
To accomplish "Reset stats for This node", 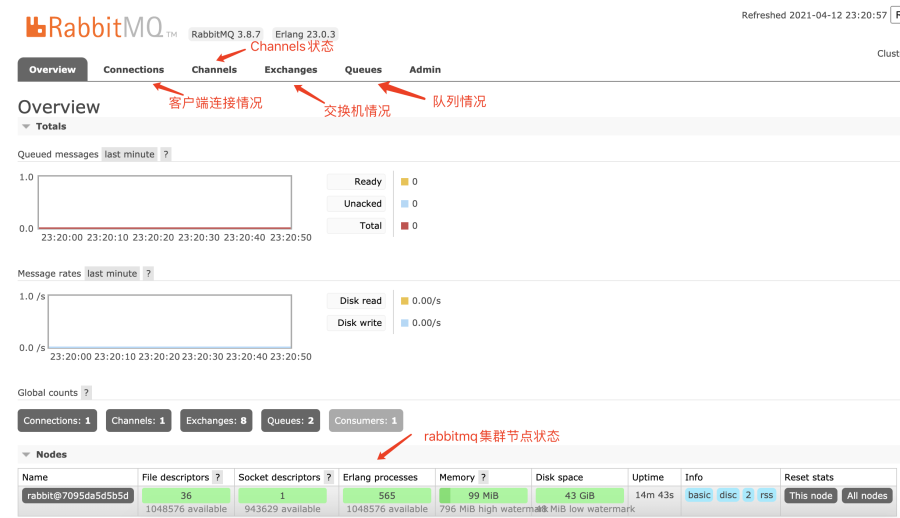I will tap(810, 496).
